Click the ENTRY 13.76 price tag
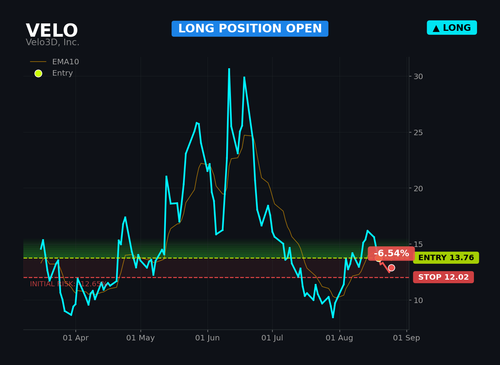Viewport: 500px width, 365px height. pyautogui.click(x=446, y=258)
